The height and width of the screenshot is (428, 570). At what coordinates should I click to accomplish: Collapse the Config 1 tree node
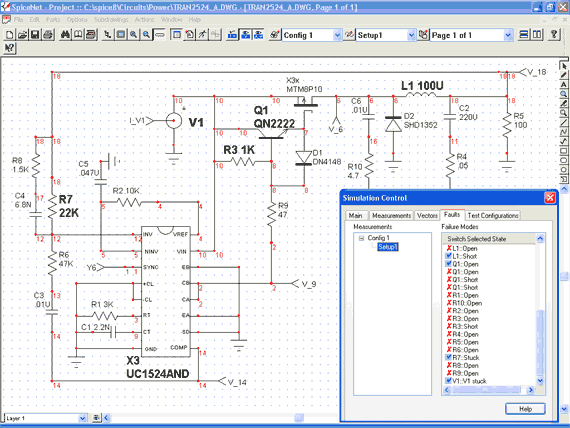click(x=361, y=238)
